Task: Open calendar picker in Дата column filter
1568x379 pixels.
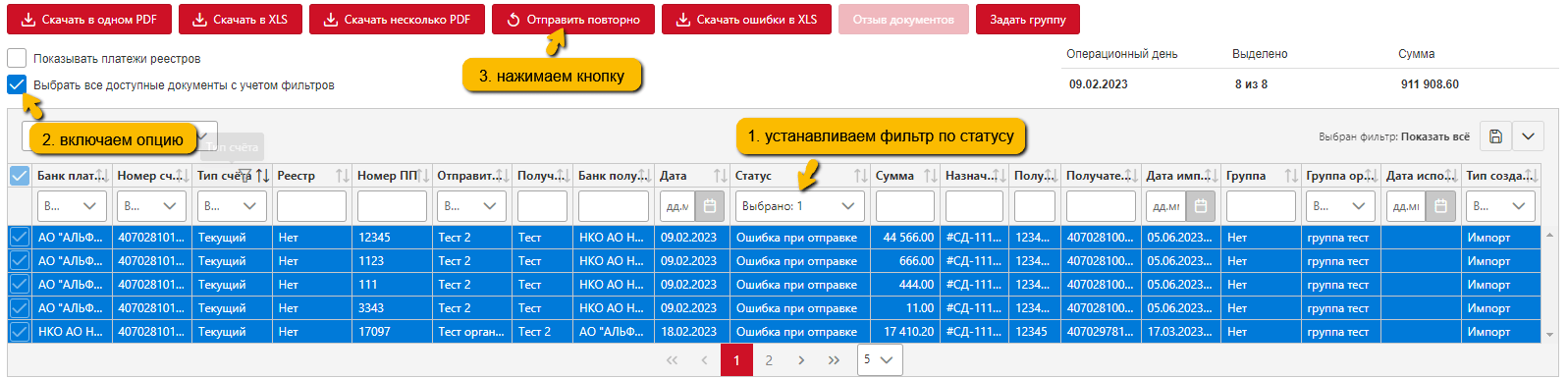Action: click(x=709, y=206)
